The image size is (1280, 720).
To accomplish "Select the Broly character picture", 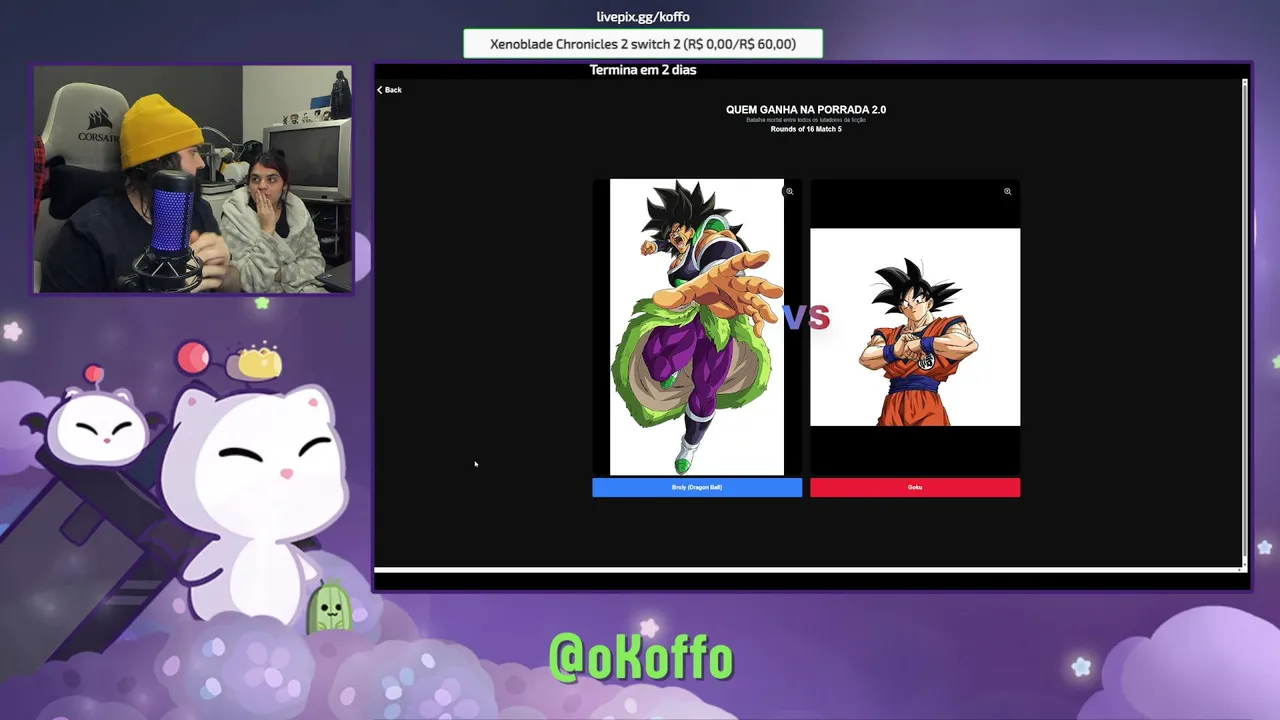I will point(697,327).
